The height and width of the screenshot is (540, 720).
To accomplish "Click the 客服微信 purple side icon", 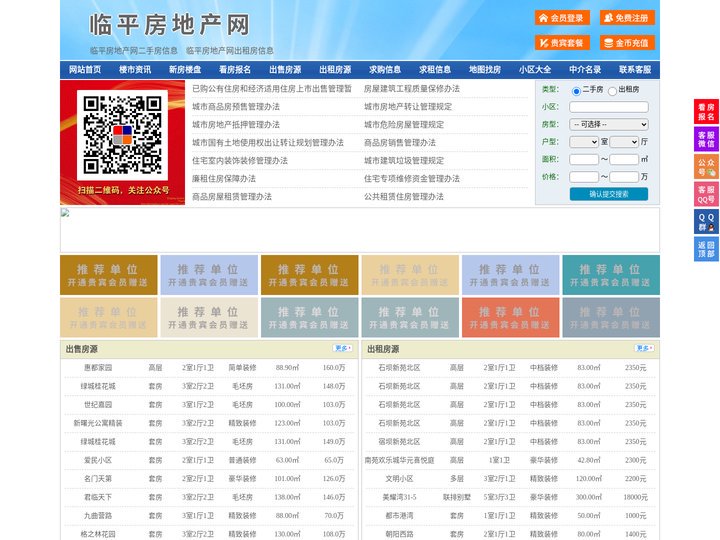I will point(706,139).
